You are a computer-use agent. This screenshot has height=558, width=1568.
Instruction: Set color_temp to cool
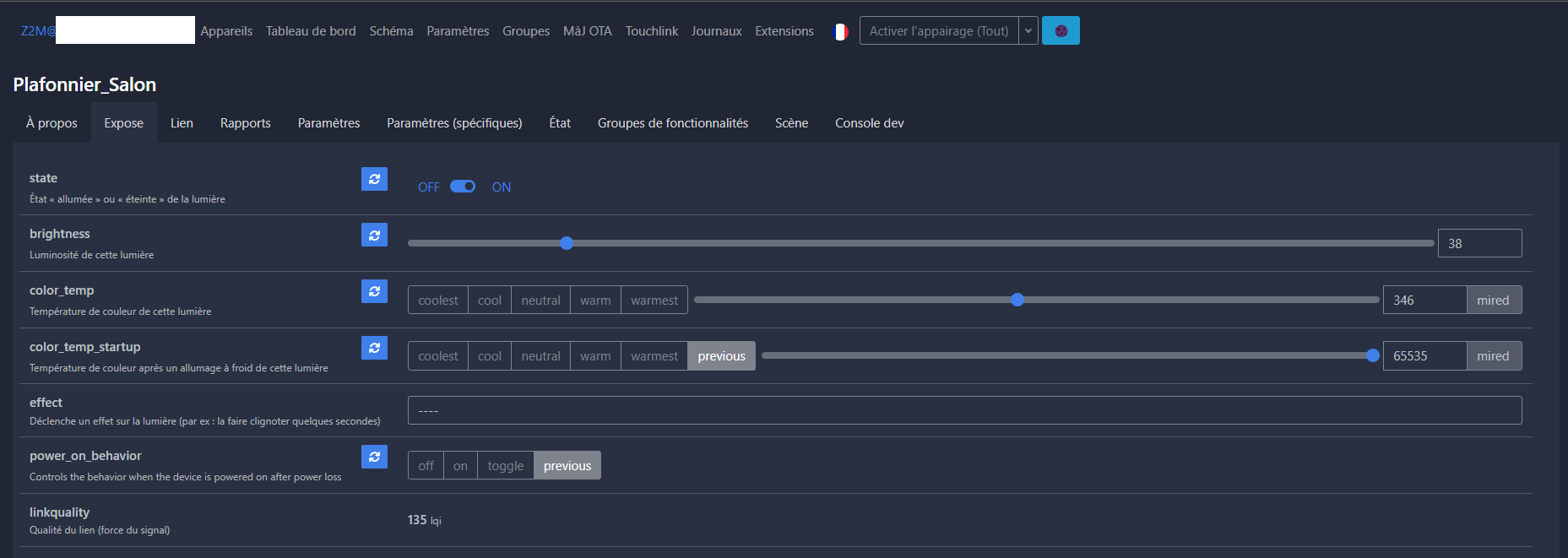[x=490, y=300]
